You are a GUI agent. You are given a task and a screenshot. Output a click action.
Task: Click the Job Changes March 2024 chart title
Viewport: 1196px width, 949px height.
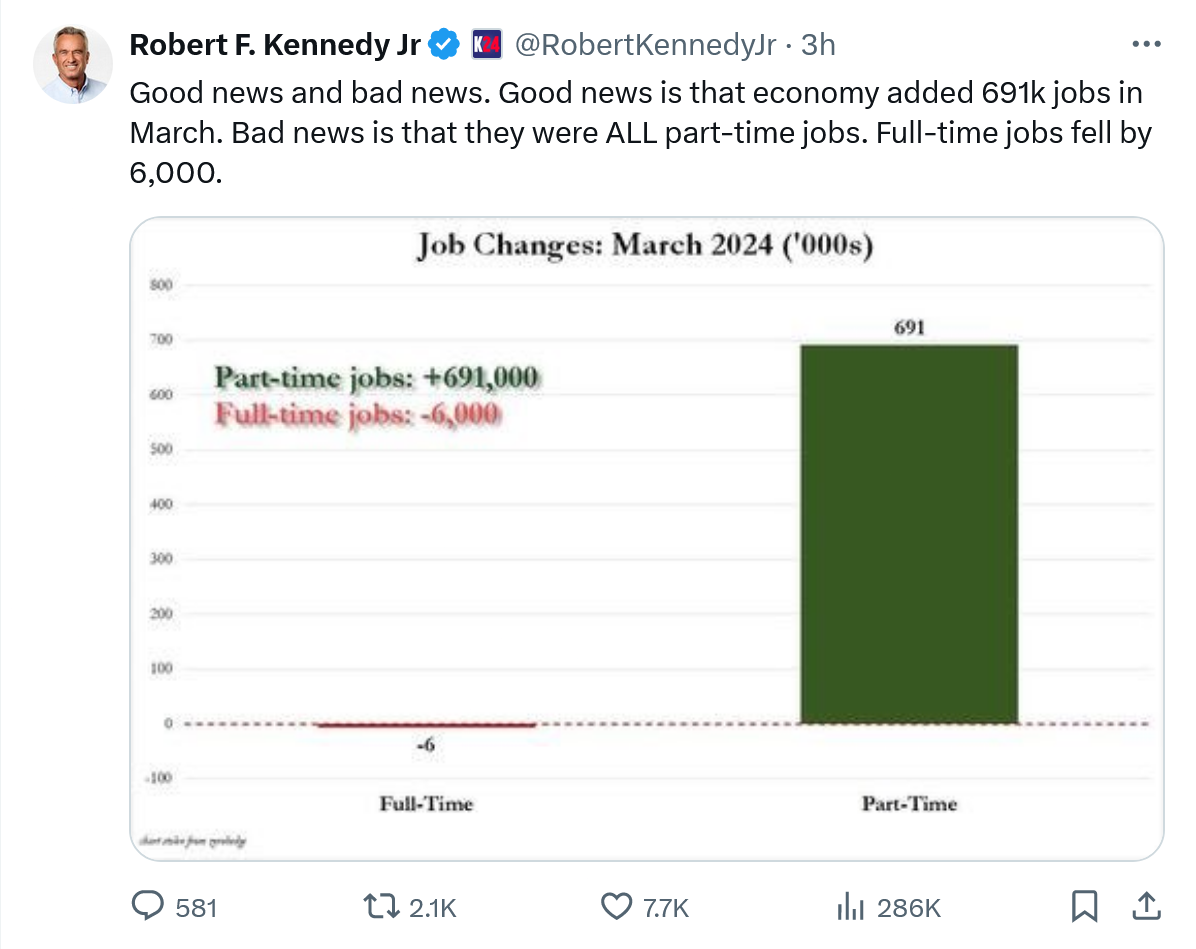click(x=645, y=245)
